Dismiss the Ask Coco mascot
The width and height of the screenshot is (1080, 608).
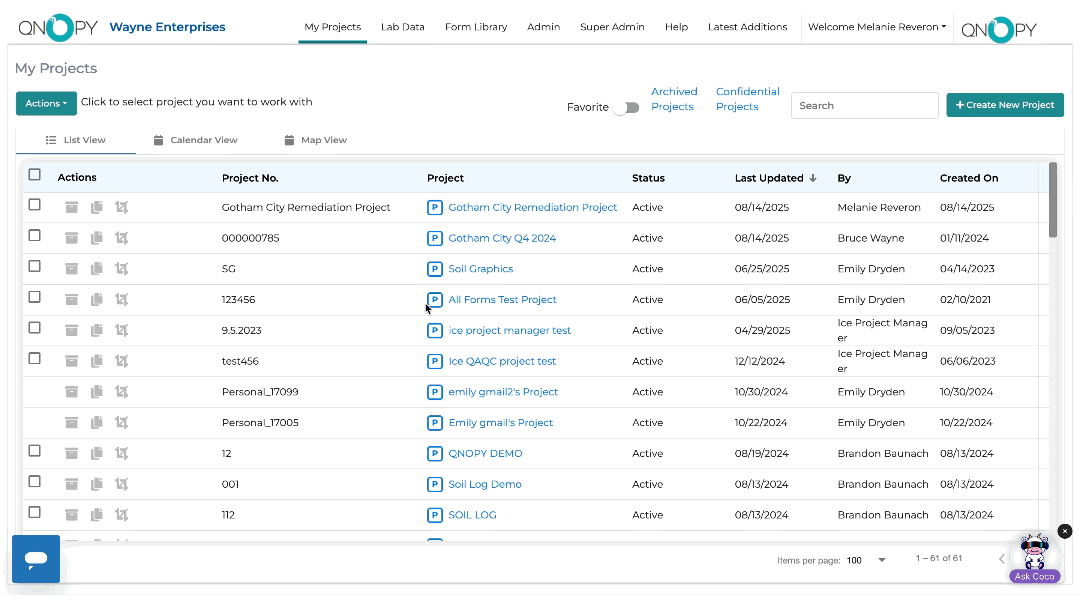(1065, 531)
